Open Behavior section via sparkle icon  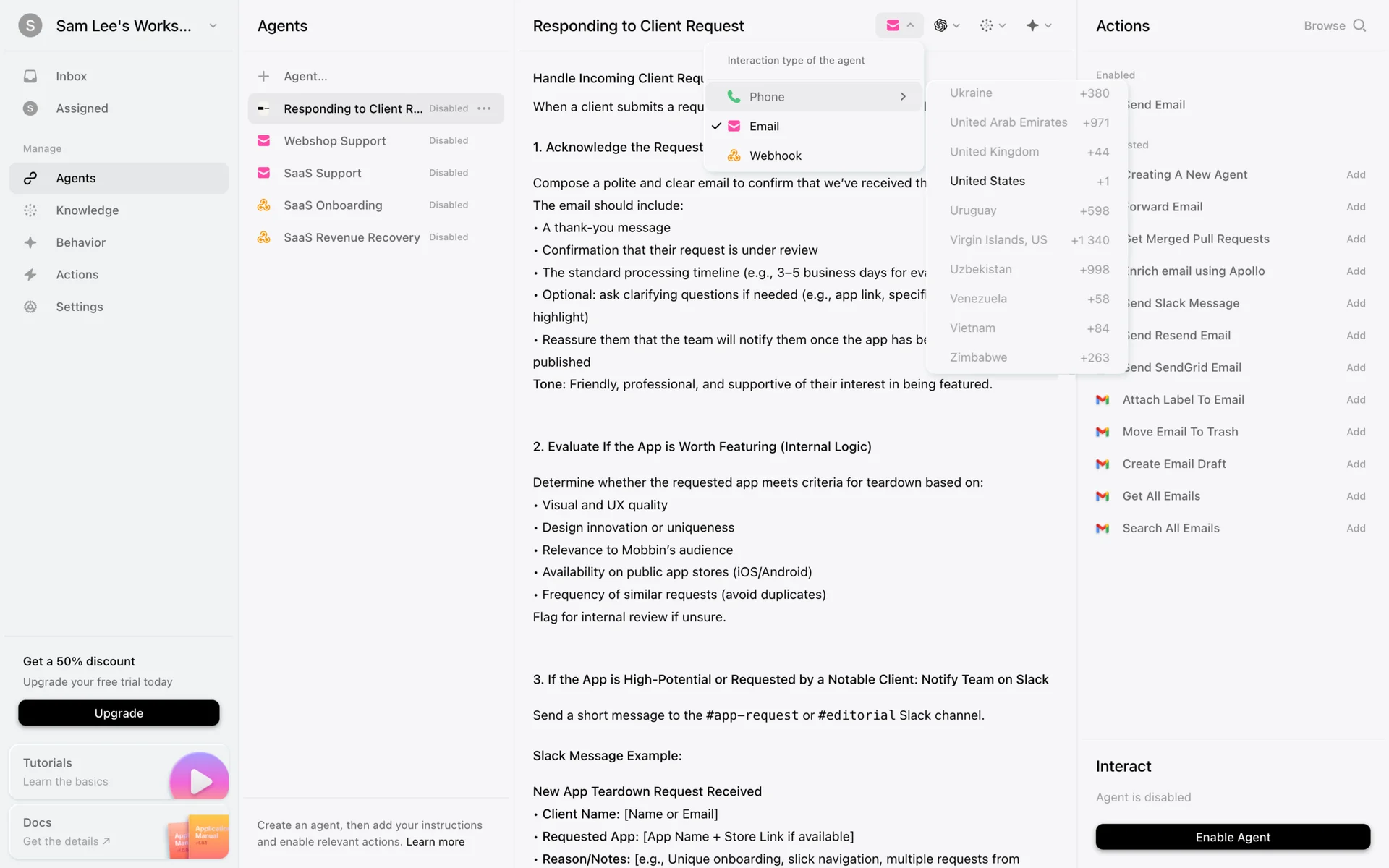(30, 242)
